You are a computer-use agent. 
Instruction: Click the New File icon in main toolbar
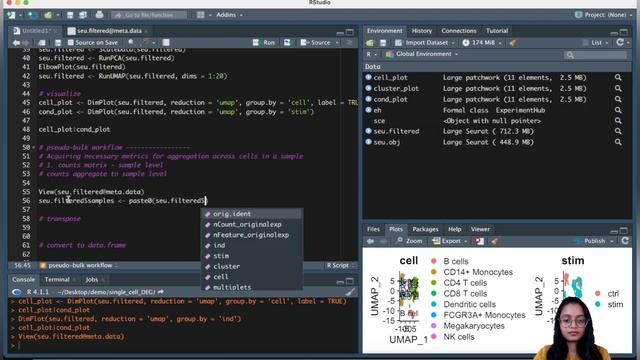(x=11, y=15)
